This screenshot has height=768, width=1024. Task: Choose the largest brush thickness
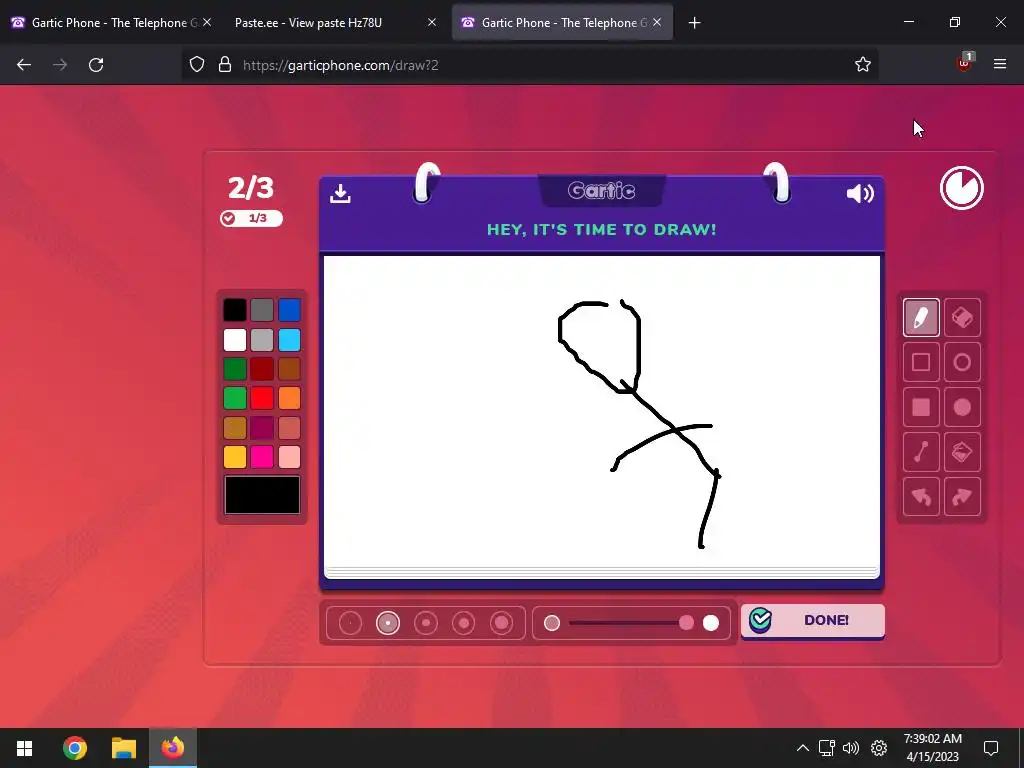click(x=502, y=623)
